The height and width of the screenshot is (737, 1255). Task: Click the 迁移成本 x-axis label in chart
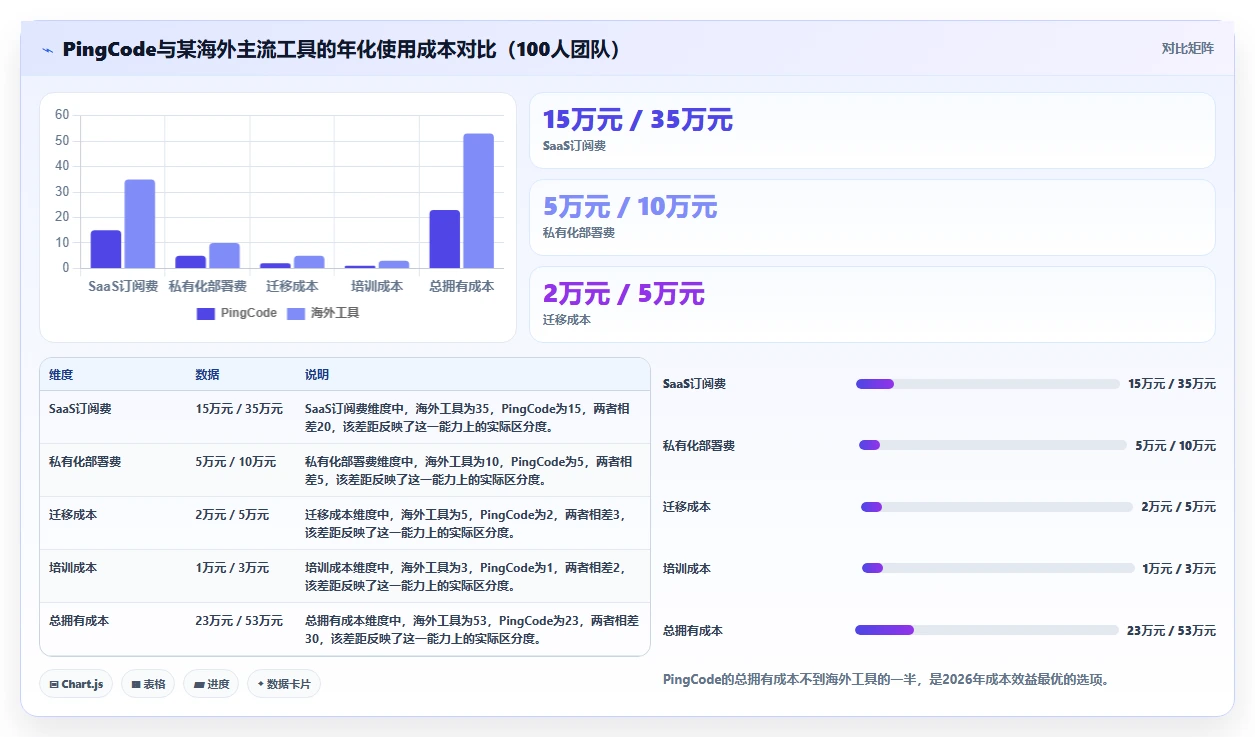[292, 287]
